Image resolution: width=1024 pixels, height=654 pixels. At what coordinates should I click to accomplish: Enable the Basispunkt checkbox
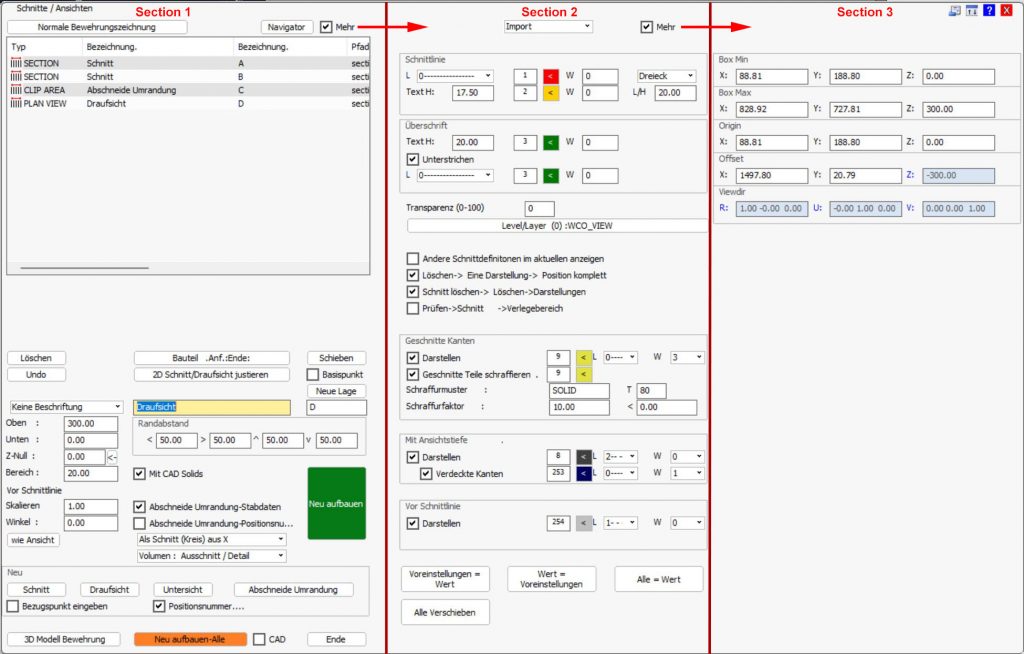pos(313,375)
